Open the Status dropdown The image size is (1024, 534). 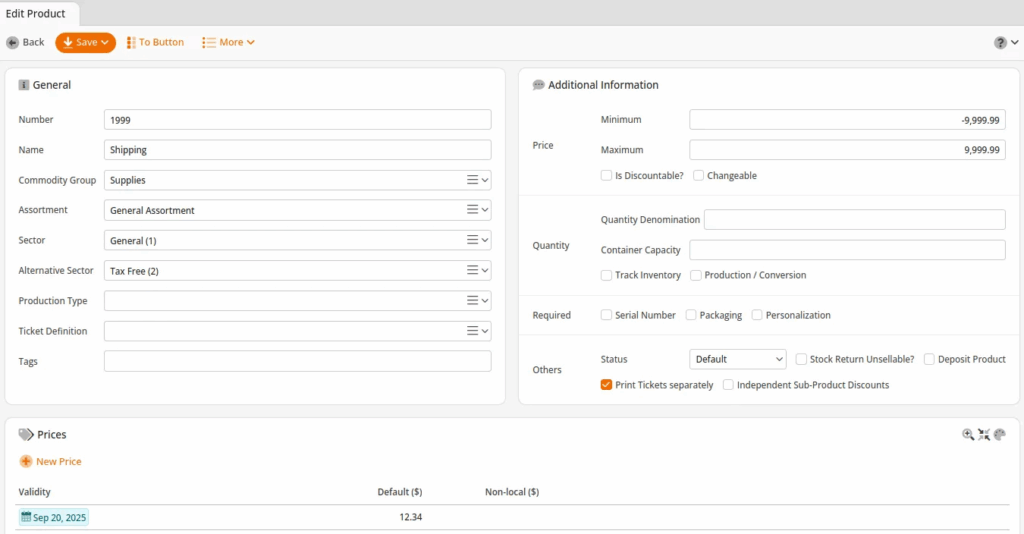point(738,359)
